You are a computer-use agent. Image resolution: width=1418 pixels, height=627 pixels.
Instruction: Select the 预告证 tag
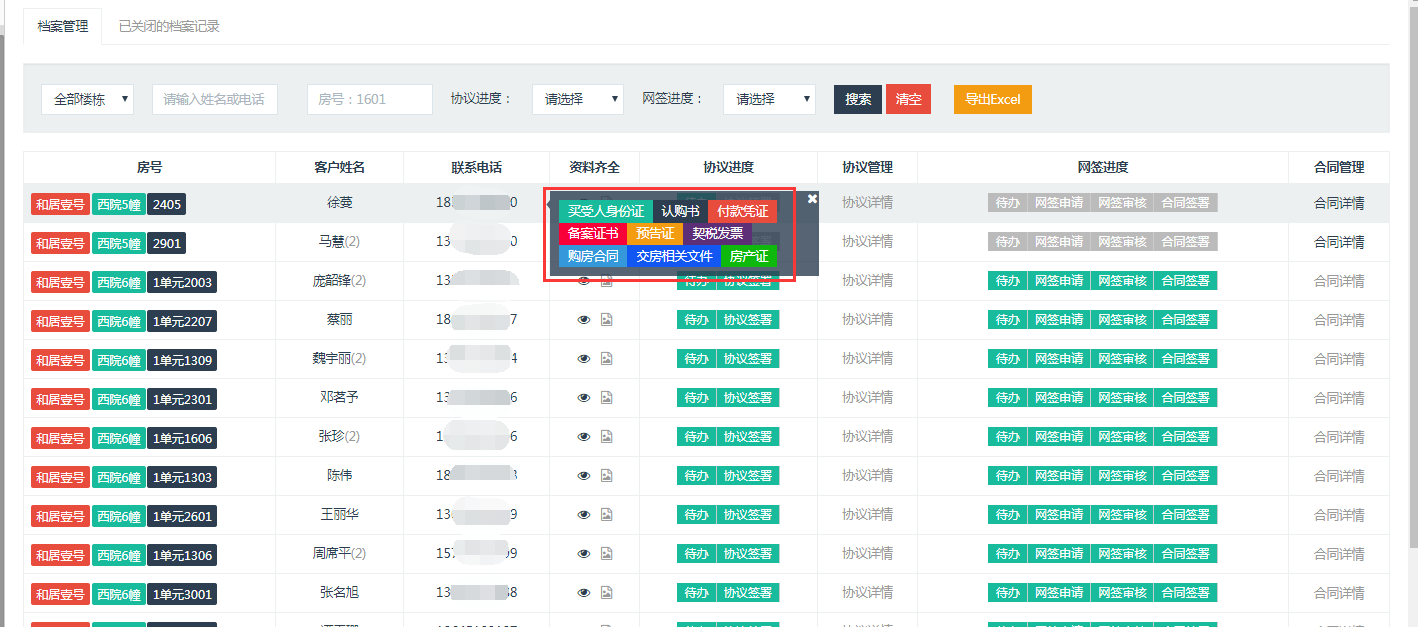click(655, 233)
